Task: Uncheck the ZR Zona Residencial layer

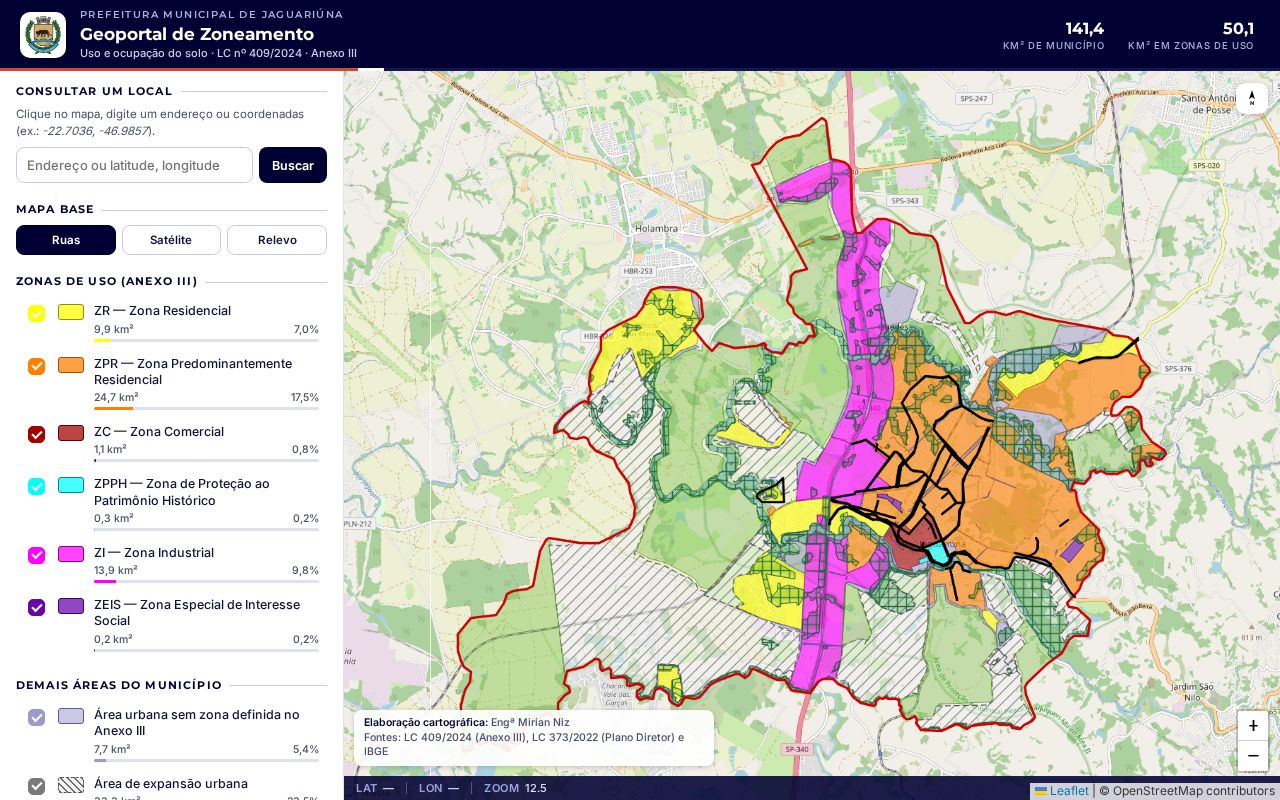Action: point(37,314)
